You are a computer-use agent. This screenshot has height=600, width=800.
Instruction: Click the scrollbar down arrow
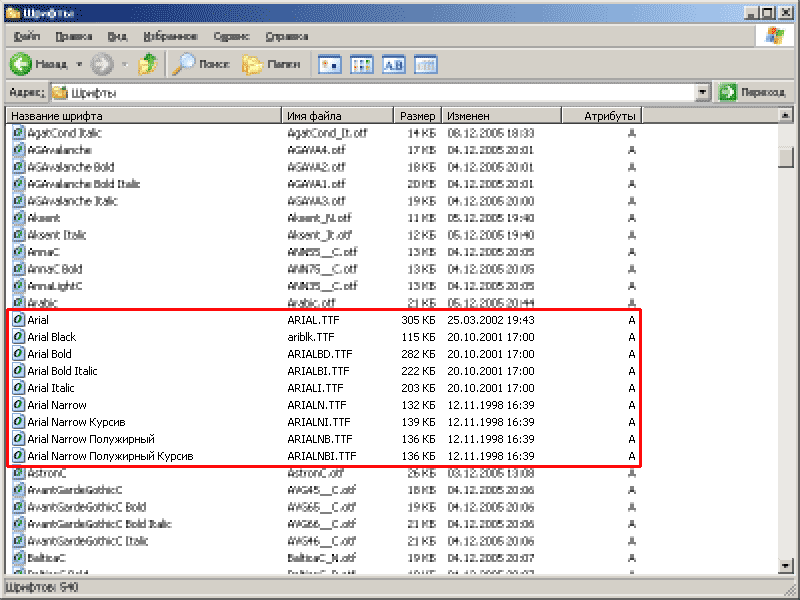pyautogui.click(x=786, y=565)
